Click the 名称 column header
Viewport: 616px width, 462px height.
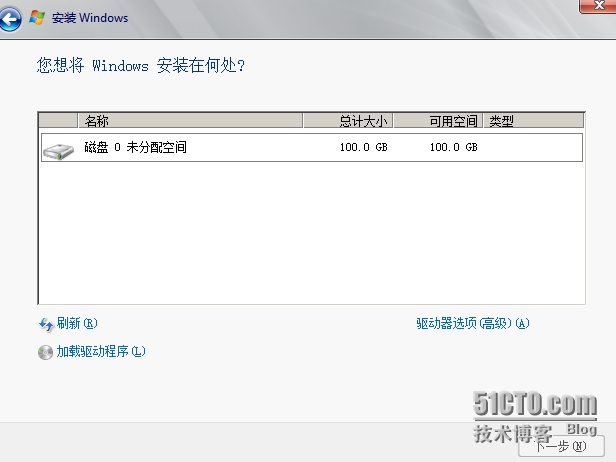point(191,121)
